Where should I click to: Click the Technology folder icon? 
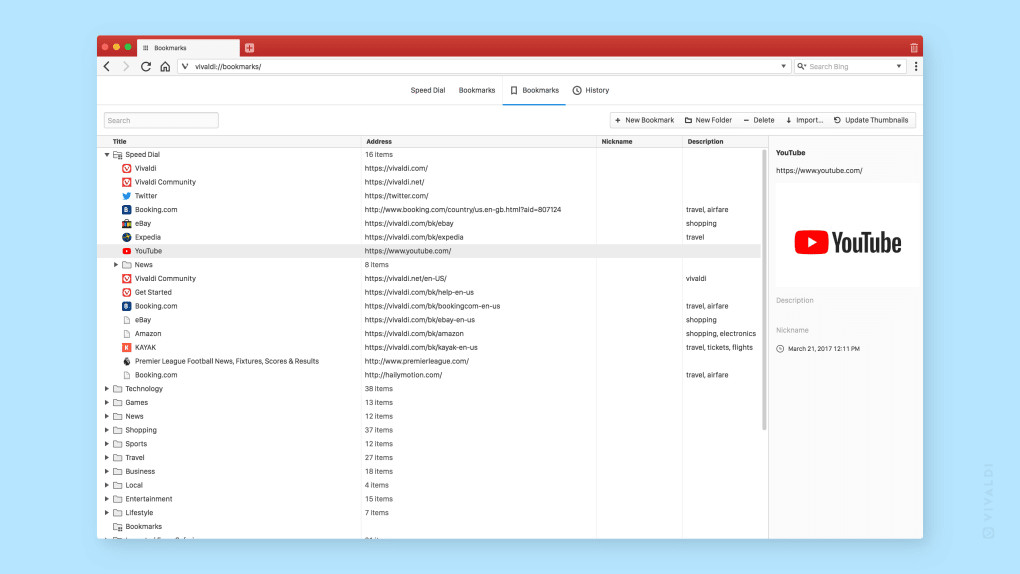[x=118, y=389]
